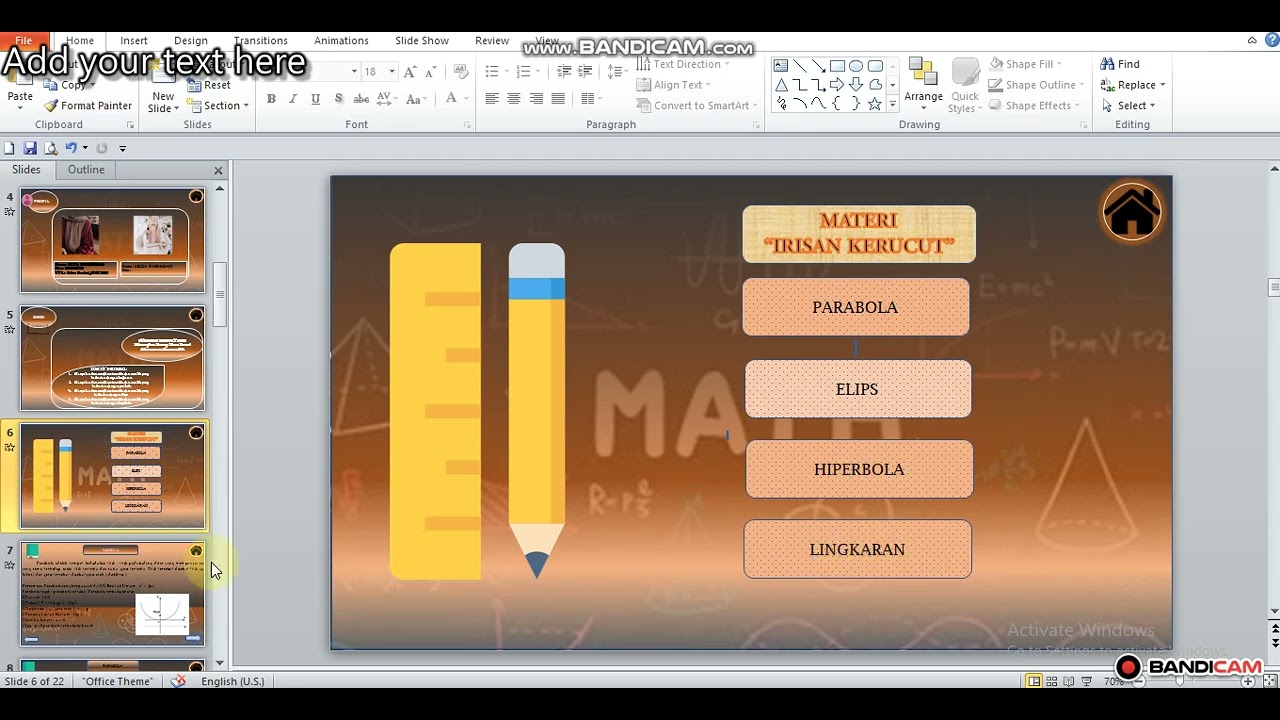Viewport: 1280px width, 720px height.
Task: Open the Animations ribbon tab
Action: click(x=341, y=41)
